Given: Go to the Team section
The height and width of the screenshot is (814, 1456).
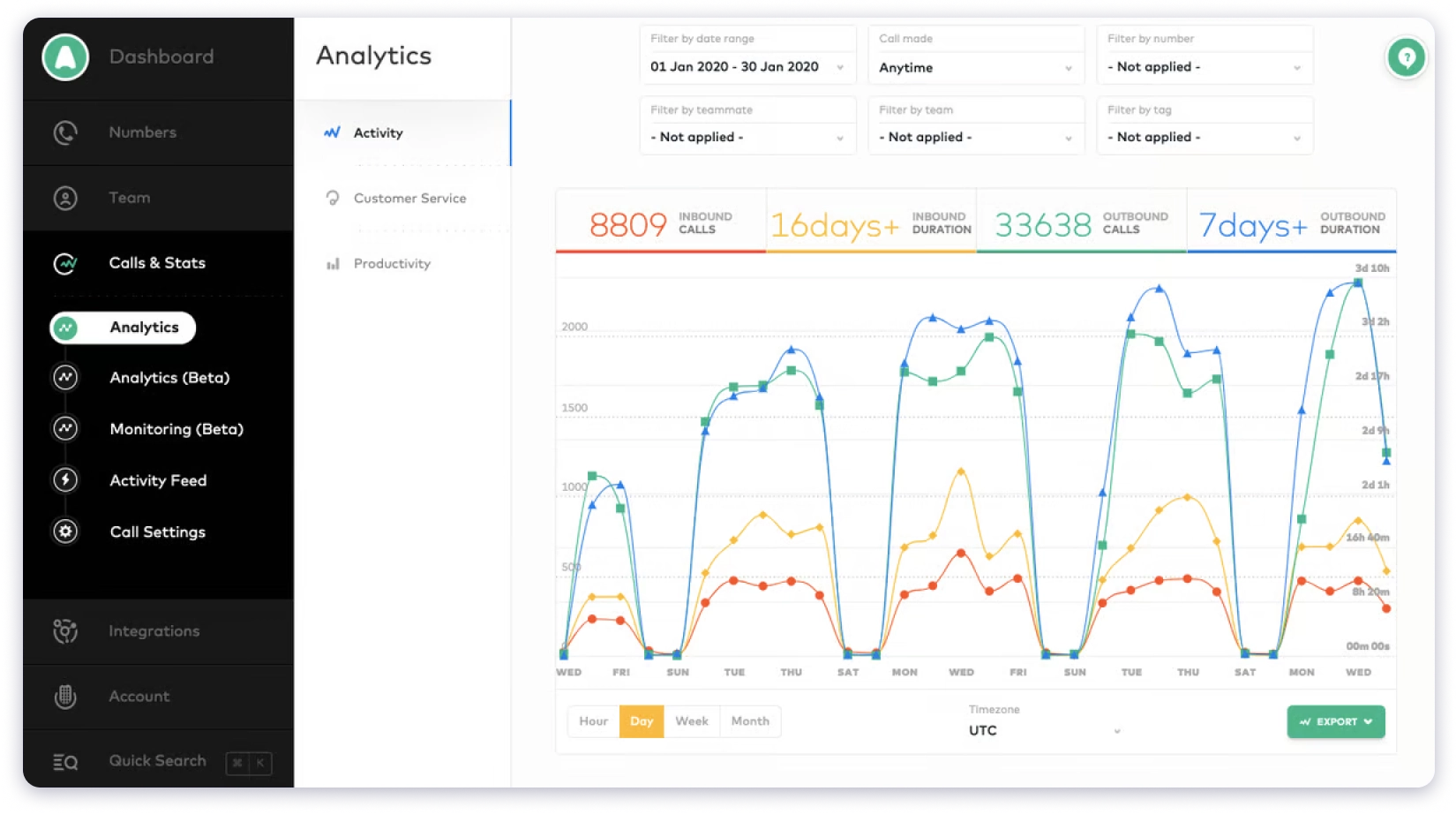Looking at the screenshot, I should coord(159,198).
